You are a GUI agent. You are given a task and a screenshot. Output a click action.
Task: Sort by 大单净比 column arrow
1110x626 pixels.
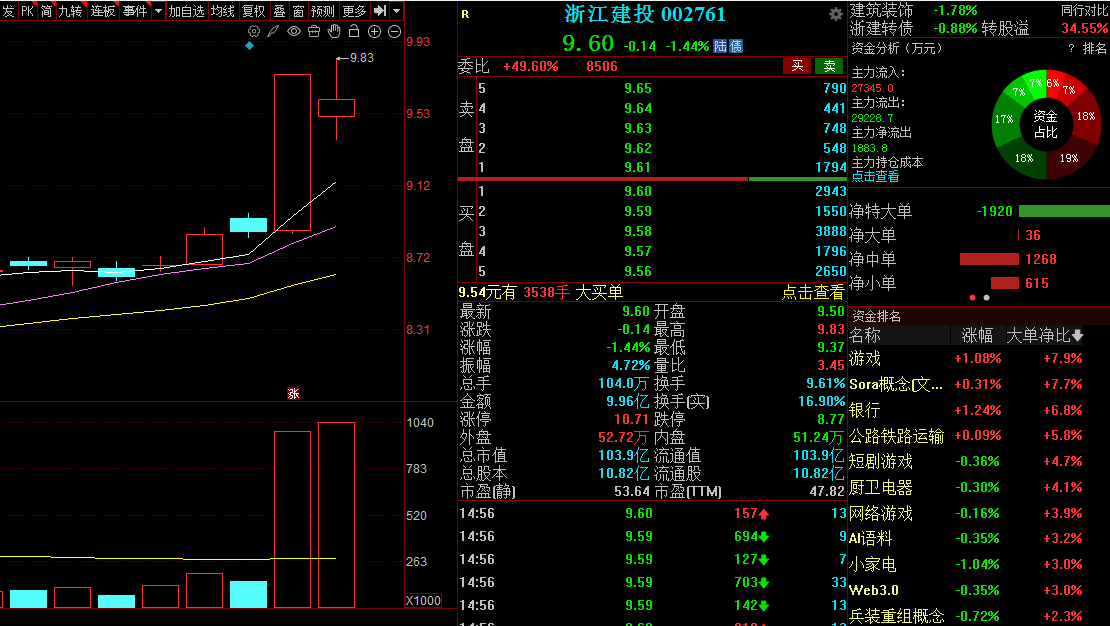(1077, 336)
